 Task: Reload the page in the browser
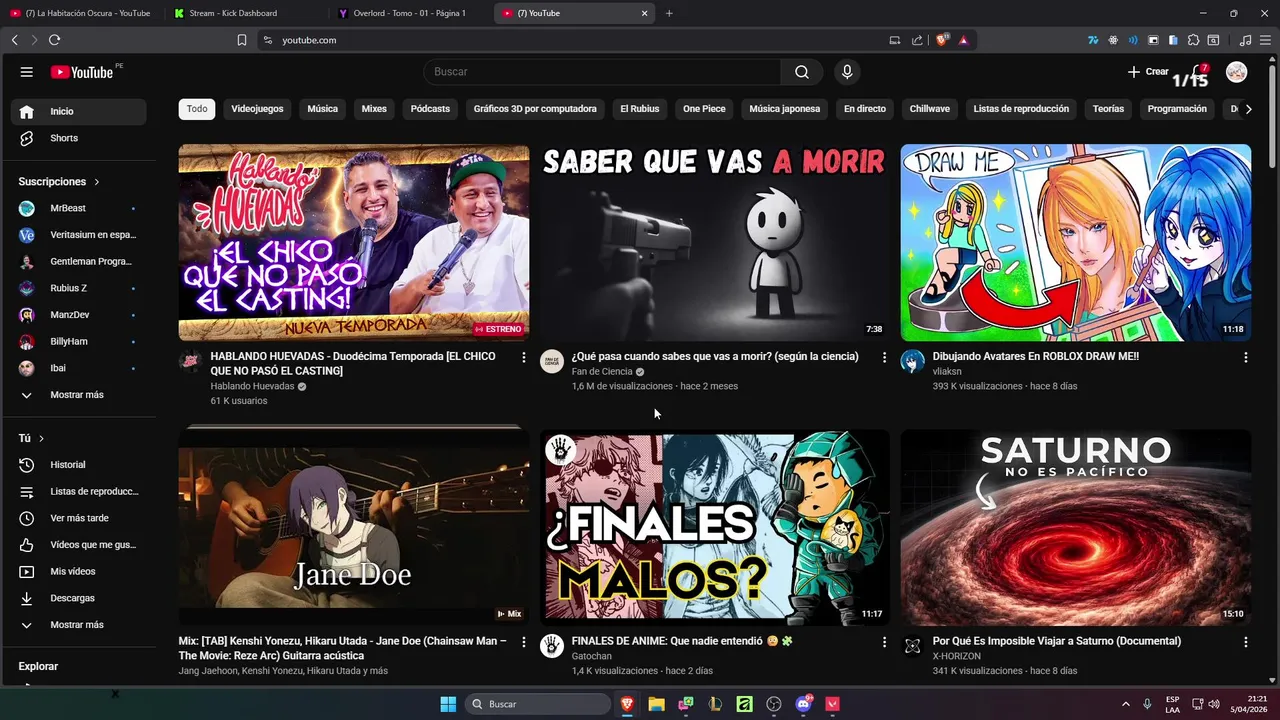coord(54,40)
